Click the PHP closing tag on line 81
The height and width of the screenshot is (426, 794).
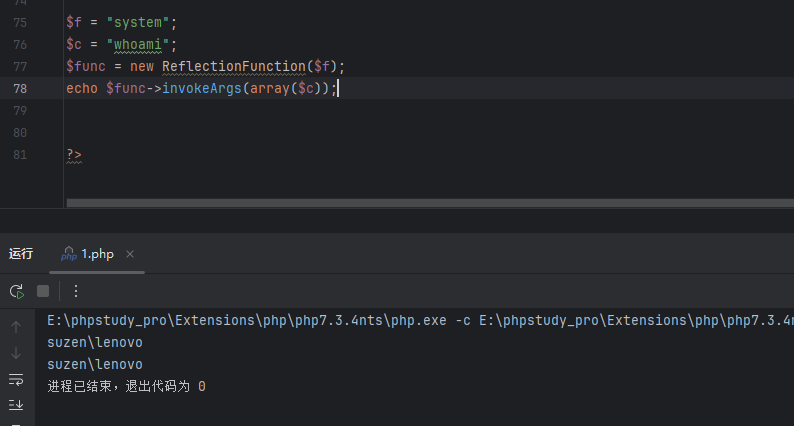(x=74, y=154)
